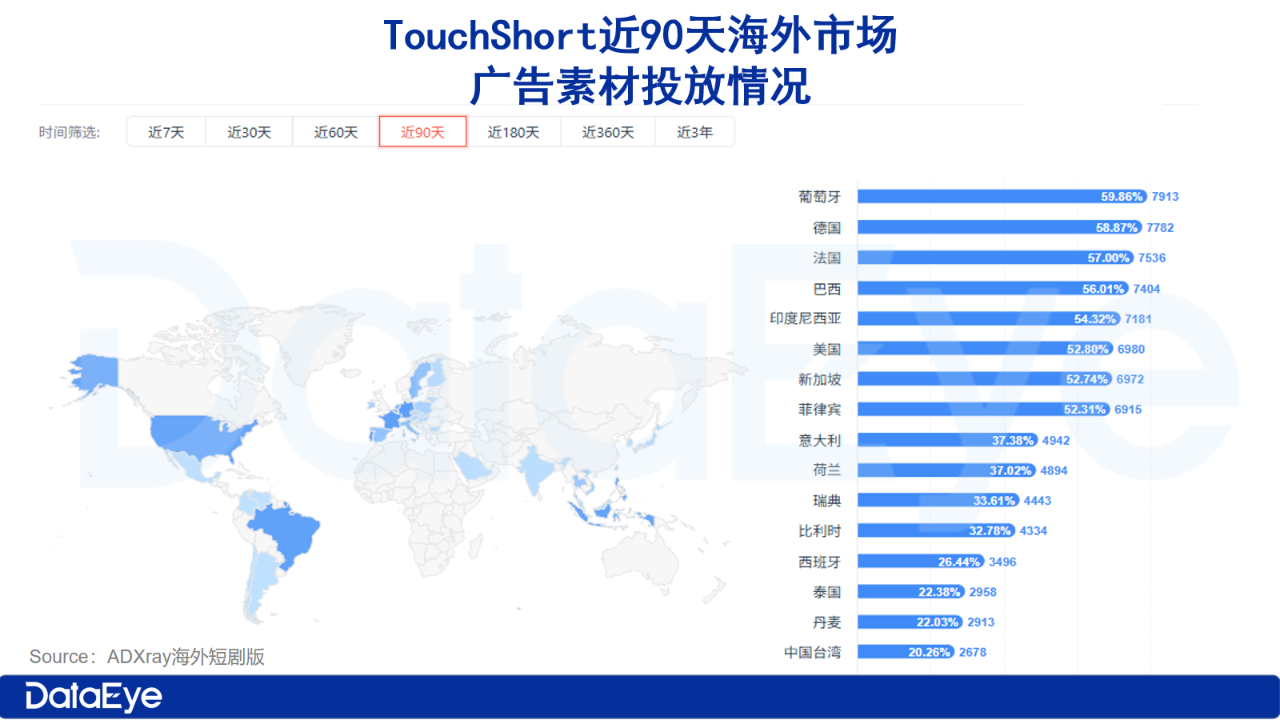Click the value 2678 beside 中国台湾

click(973, 653)
